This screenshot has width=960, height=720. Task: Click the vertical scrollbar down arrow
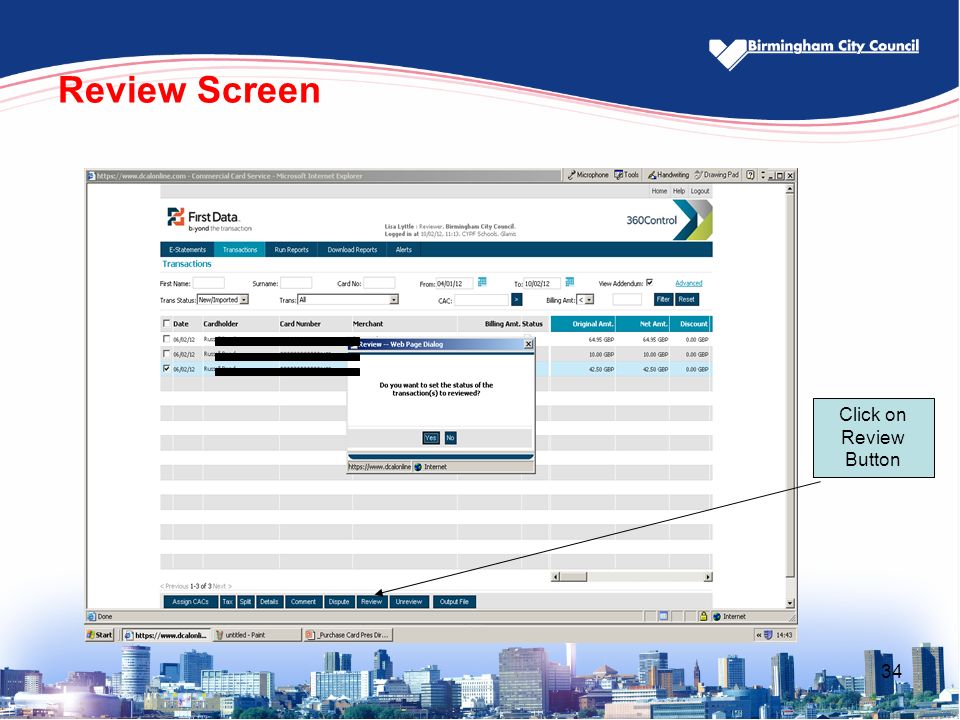coord(790,603)
